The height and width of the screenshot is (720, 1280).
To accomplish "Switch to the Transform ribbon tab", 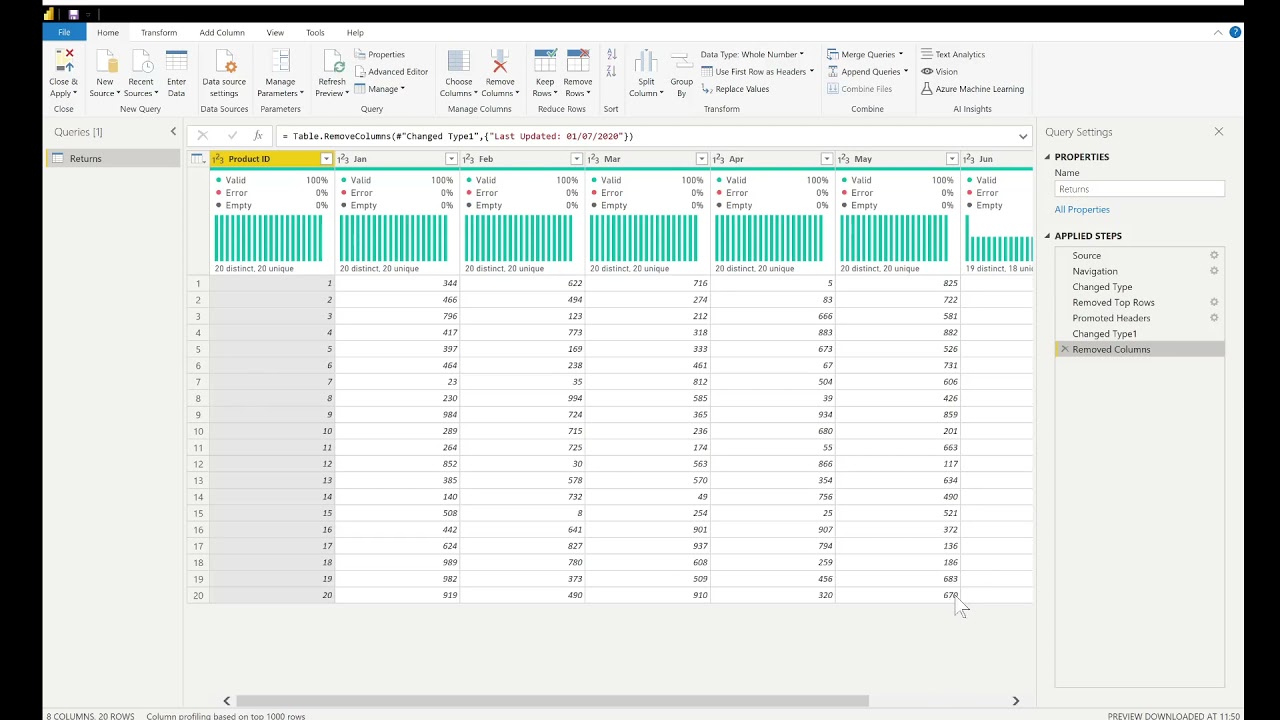I will click(x=159, y=32).
